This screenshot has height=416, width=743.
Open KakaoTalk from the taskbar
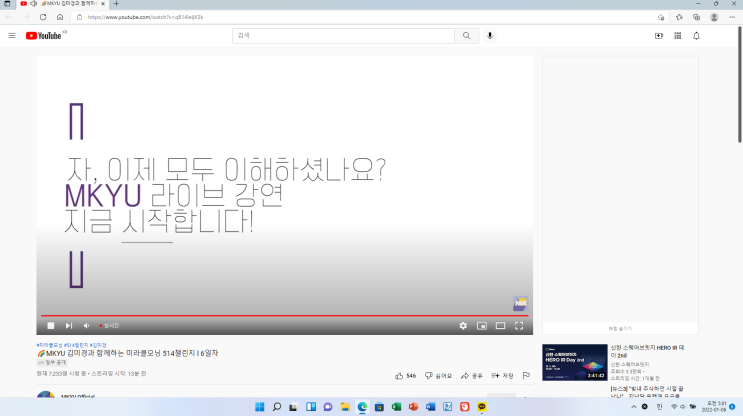481,407
